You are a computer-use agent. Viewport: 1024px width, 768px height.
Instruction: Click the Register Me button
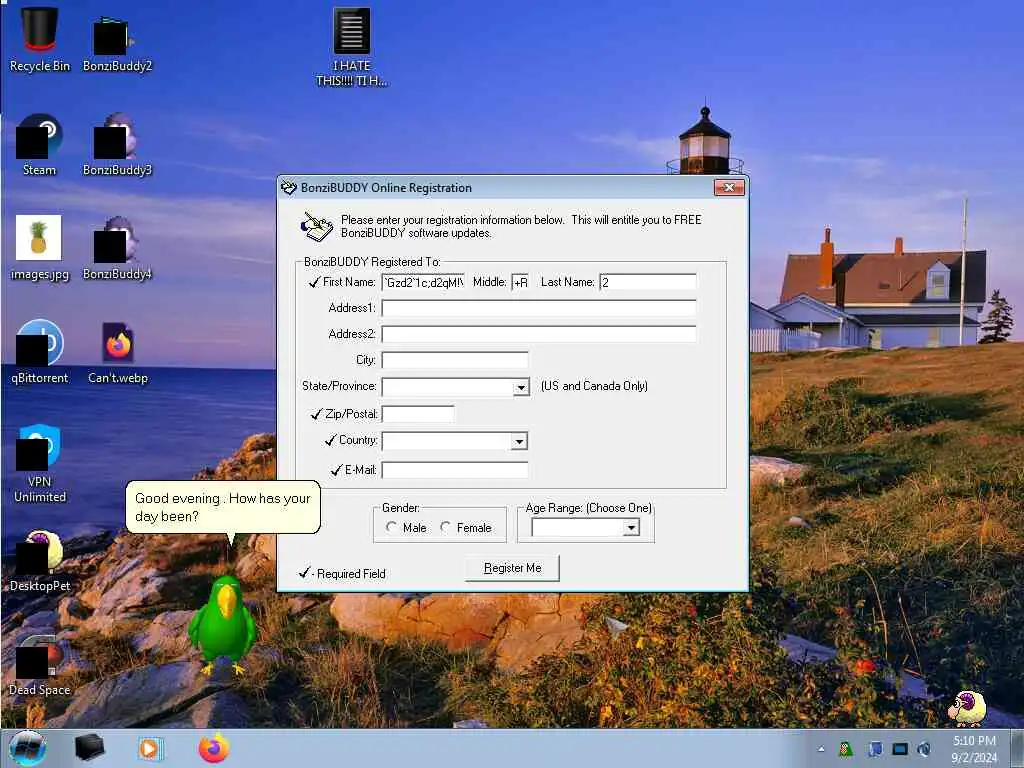pyautogui.click(x=512, y=568)
